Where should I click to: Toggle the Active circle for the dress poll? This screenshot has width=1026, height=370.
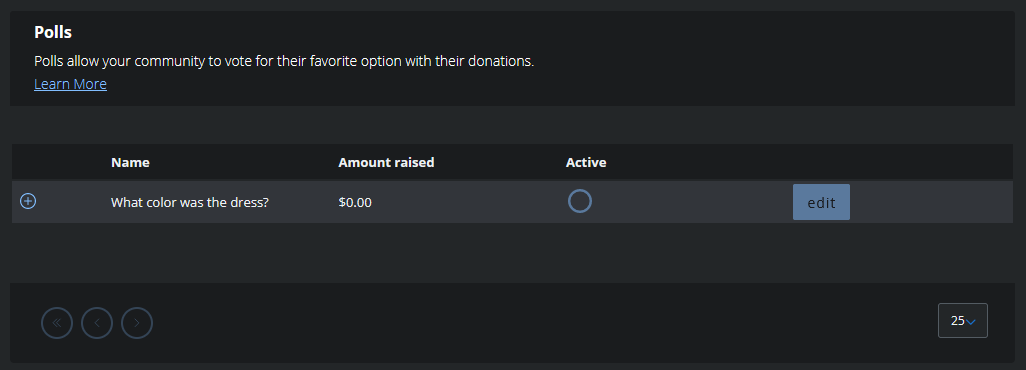click(x=580, y=201)
